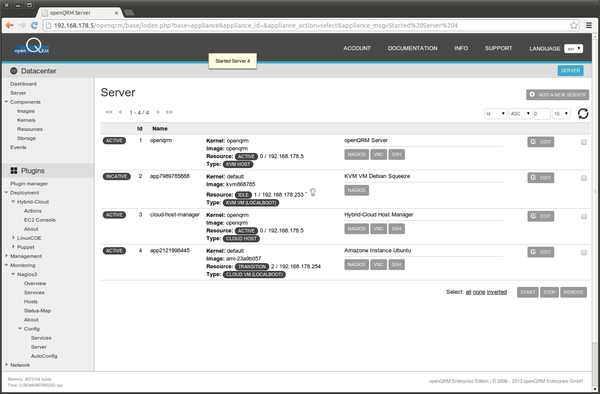Click the select inverted link

coord(497,292)
